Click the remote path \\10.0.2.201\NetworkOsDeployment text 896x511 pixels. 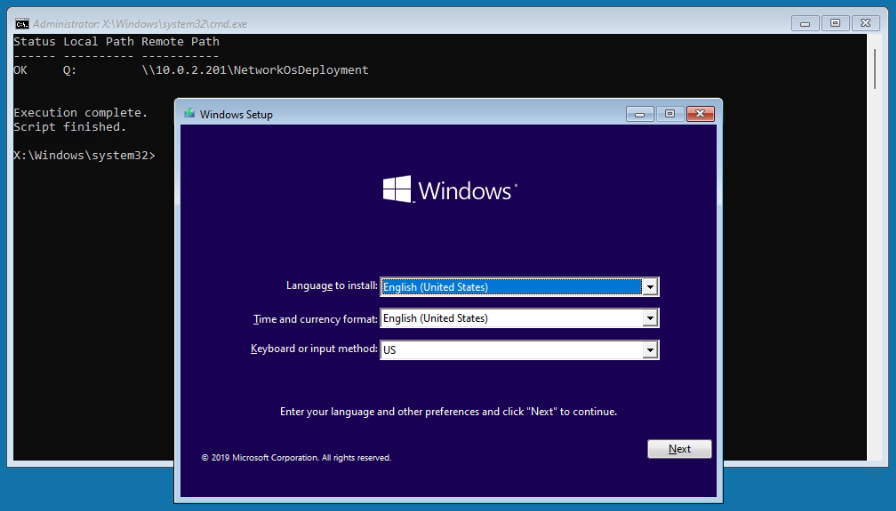[x=255, y=70]
